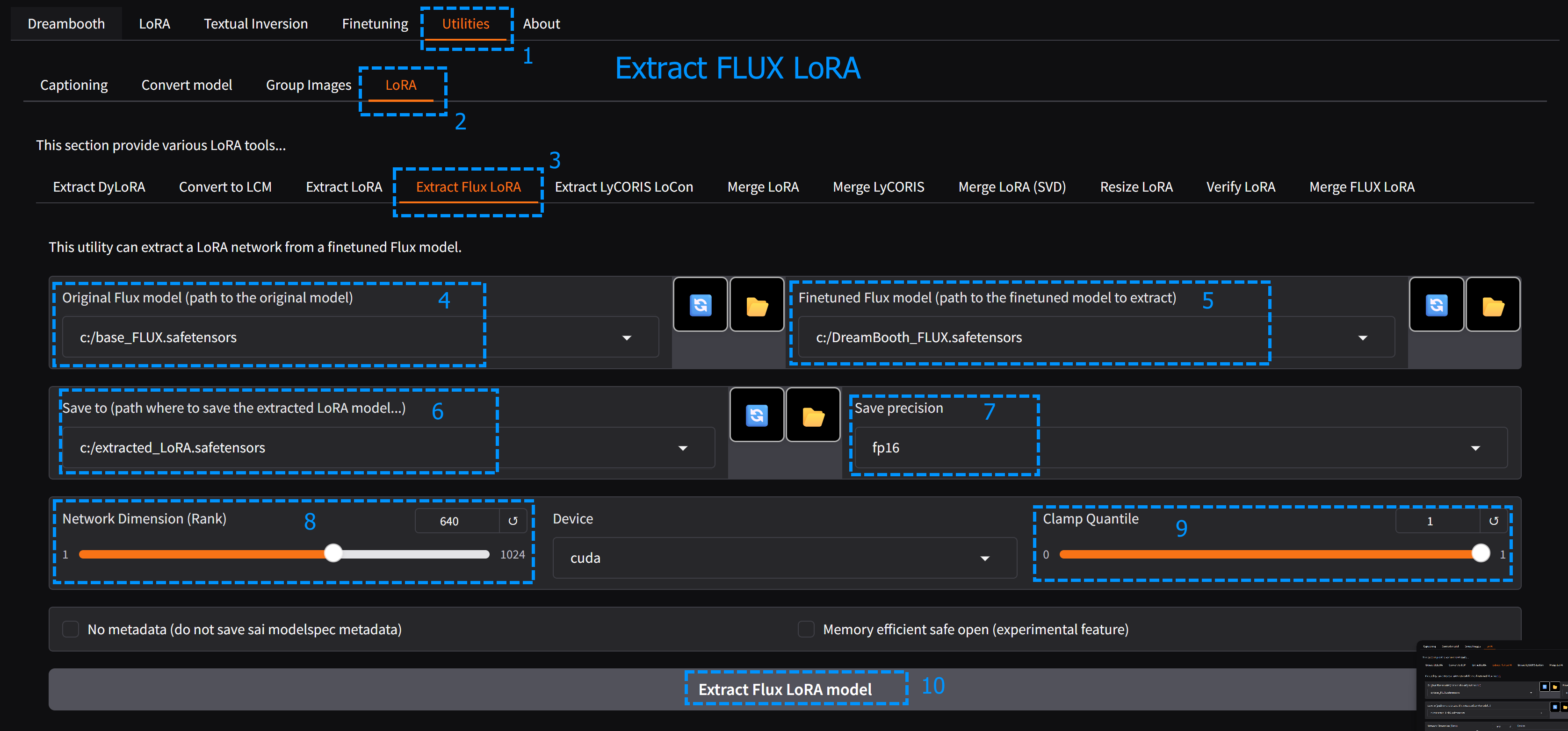Open the Extract LoRA tab
Image resolution: width=1568 pixels, height=731 pixels.
tap(344, 187)
